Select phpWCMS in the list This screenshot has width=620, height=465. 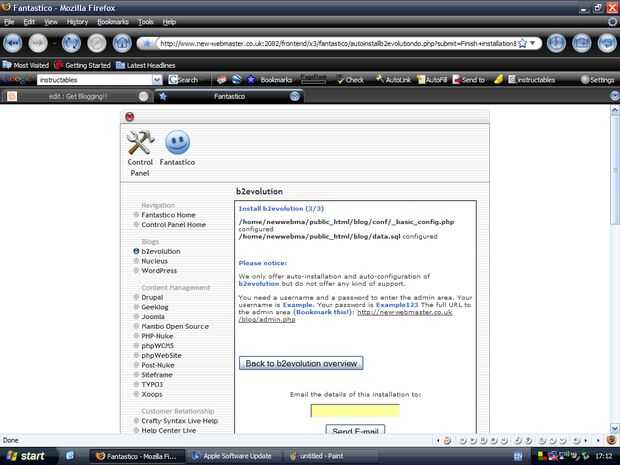pos(157,346)
